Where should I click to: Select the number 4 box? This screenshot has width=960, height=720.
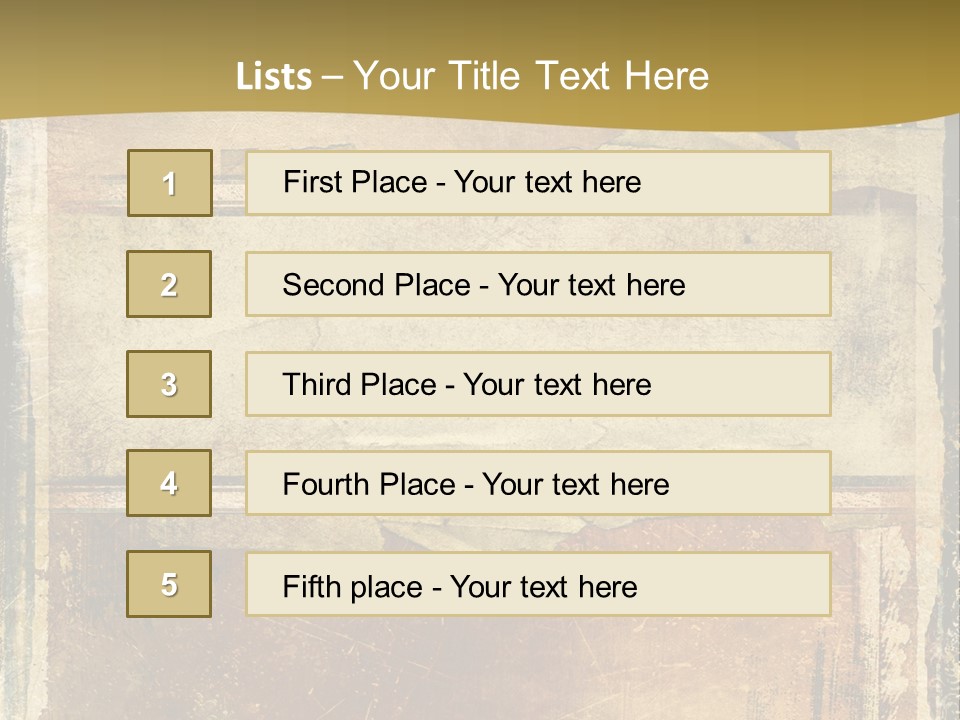[x=169, y=483]
